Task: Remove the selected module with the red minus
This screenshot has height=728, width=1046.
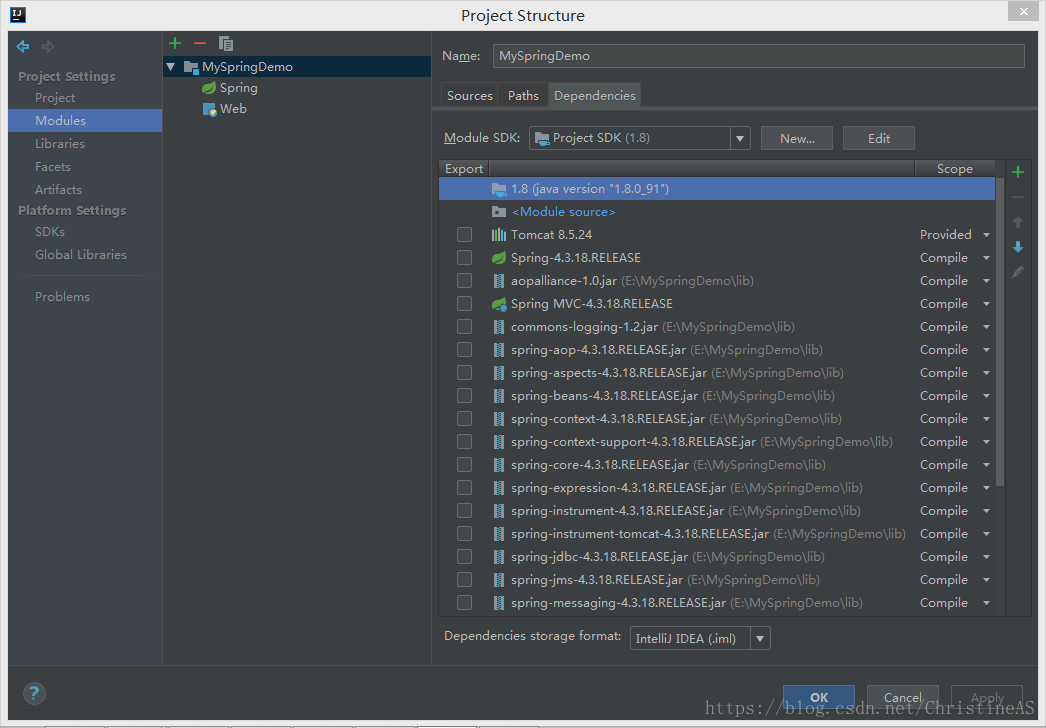Action: click(x=200, y=43)
